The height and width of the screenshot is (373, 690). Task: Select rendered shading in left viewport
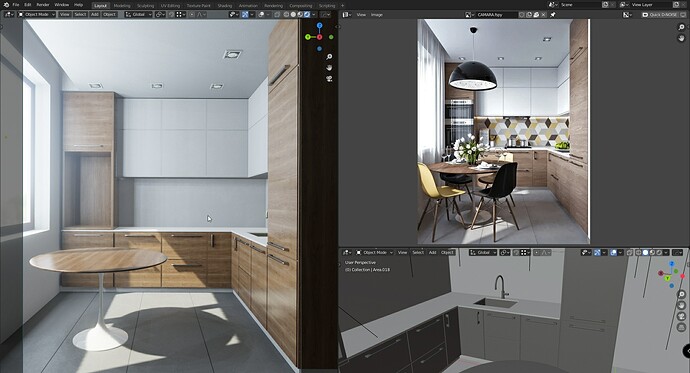pos(307,15)
